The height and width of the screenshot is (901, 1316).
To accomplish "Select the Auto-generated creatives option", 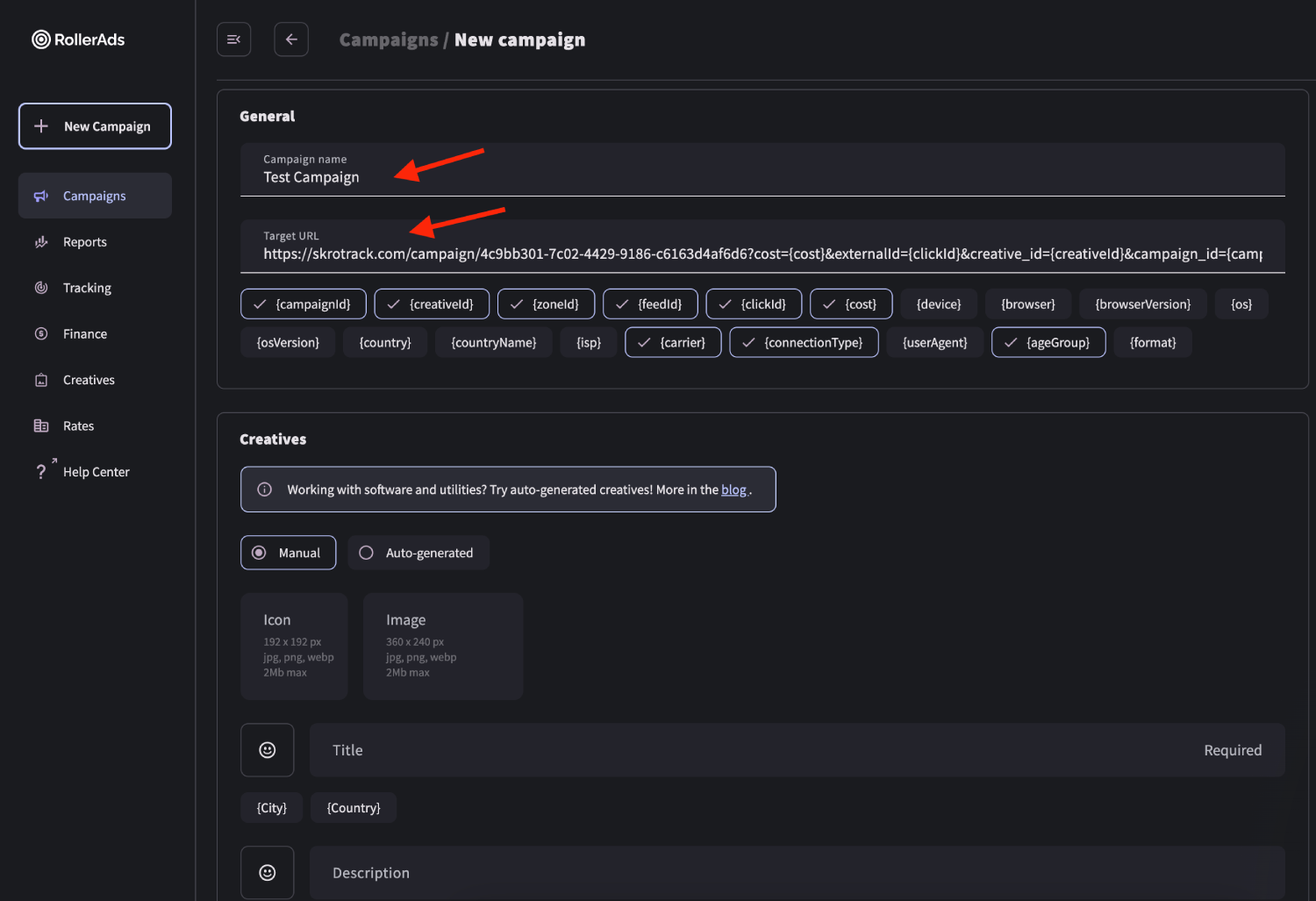I will pyautogui.click(x=418, y=553).
